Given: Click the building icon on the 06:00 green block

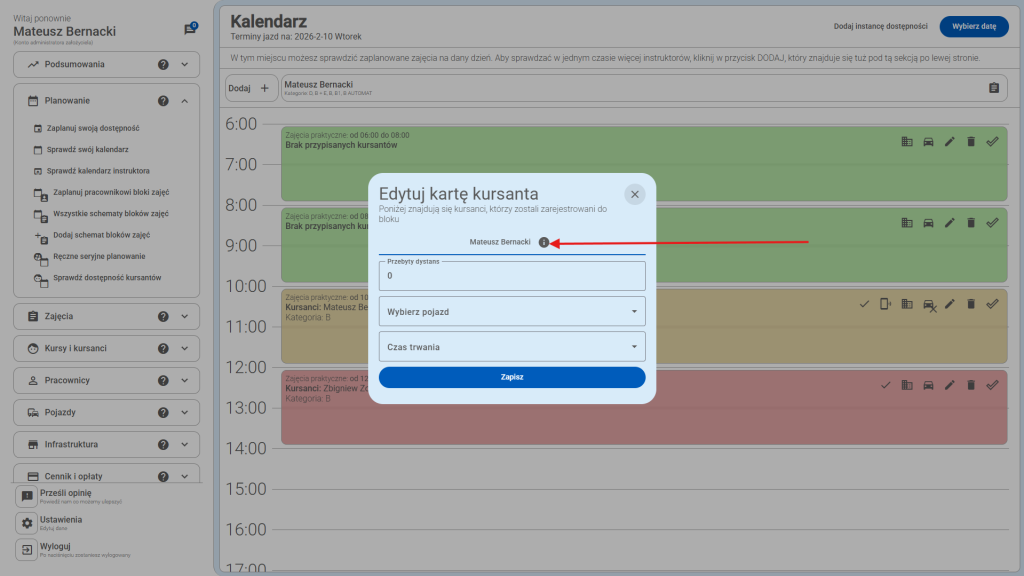Looking at the screenshot, I should [x=908, y=141].
